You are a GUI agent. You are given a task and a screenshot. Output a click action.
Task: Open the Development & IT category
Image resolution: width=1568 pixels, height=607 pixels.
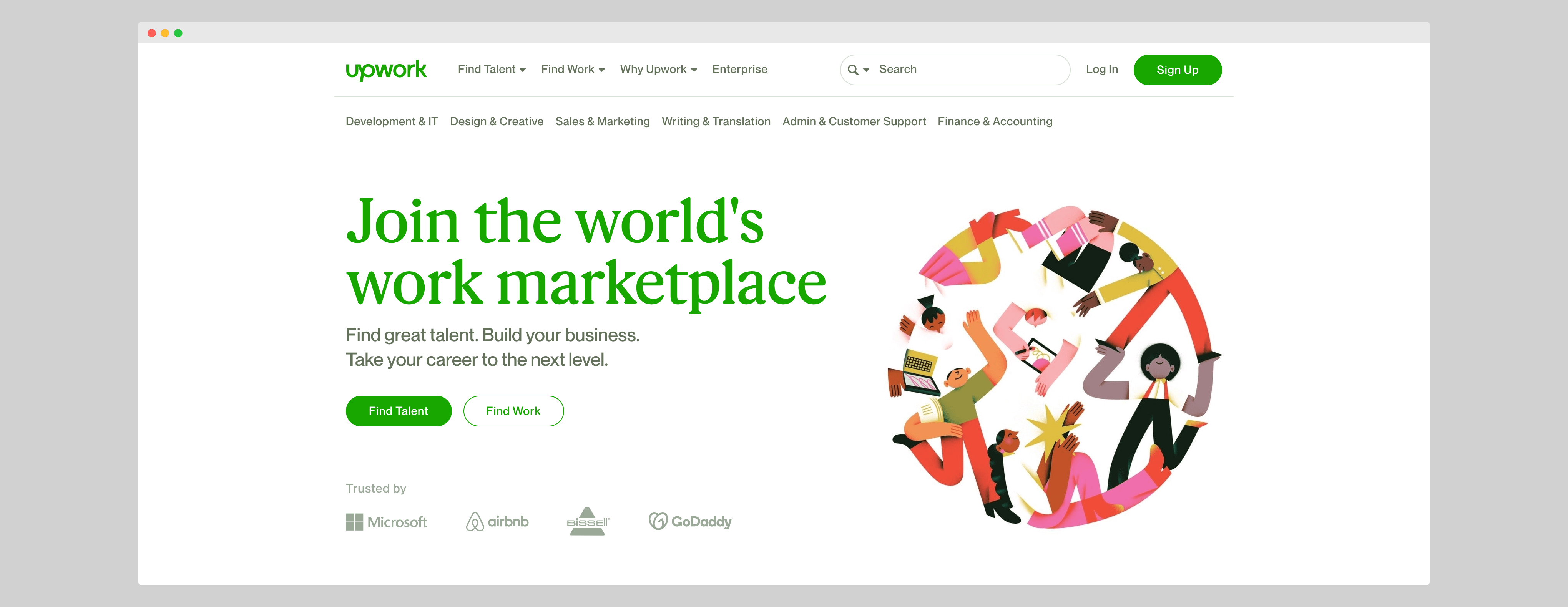pos(390,121)
